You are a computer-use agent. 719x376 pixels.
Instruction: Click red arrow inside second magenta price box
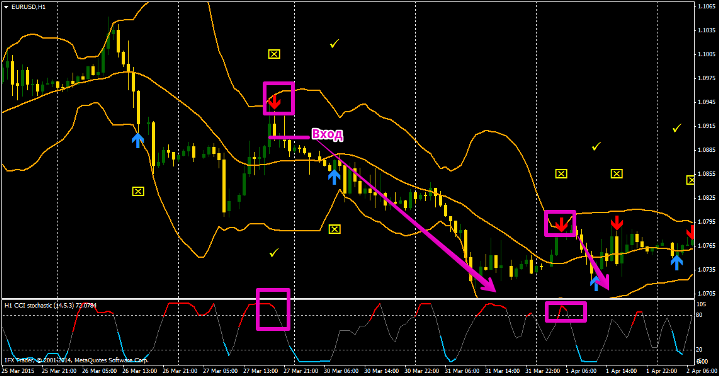pyautogui.click(x=561, y=225)
